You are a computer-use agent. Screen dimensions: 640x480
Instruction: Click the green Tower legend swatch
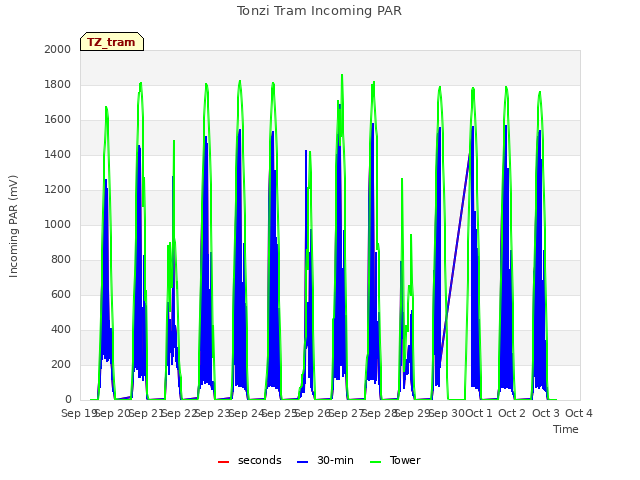tap(375, 462)
